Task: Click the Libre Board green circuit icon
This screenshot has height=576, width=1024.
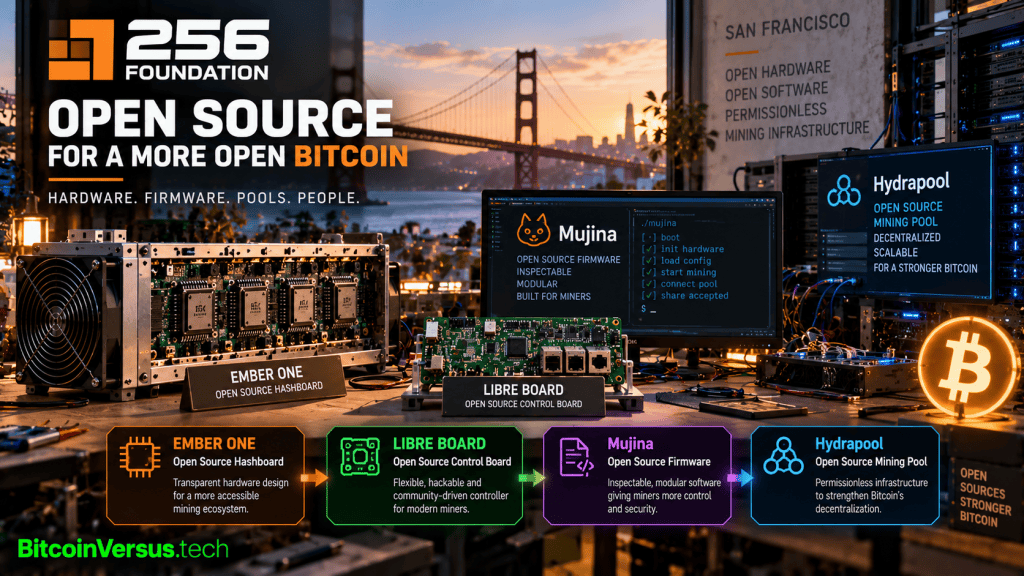Action: tap(360, 457)
